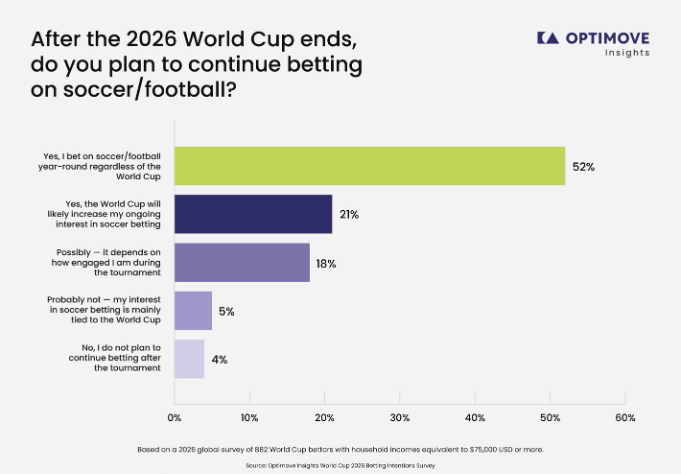Click the 21% value label
The image size is (681, 474).
click(x=349, y=215)
